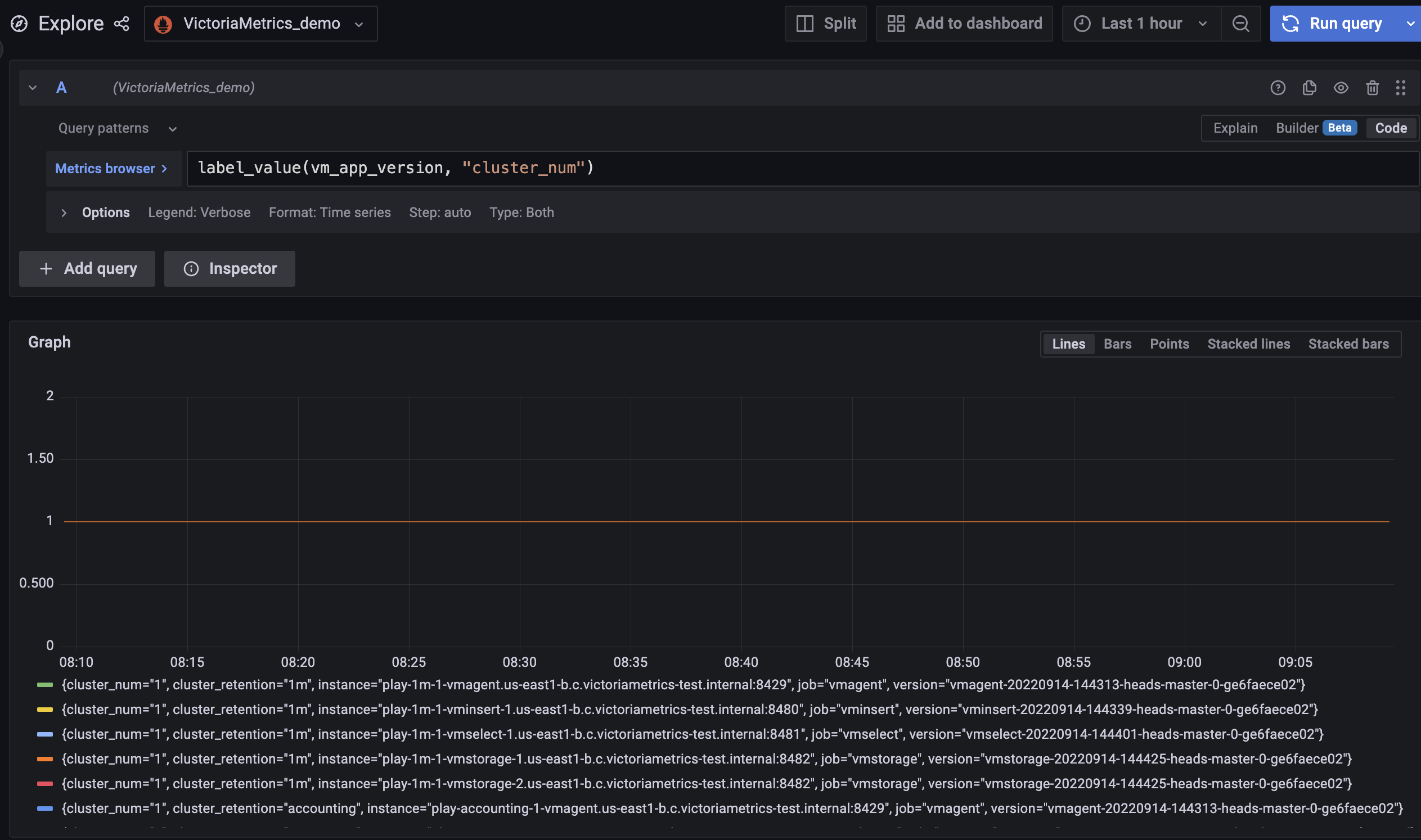This screenshot has width=1421, height=840.
Task: Switch graph style to Stacked bars
Action: pos(1348,344)
